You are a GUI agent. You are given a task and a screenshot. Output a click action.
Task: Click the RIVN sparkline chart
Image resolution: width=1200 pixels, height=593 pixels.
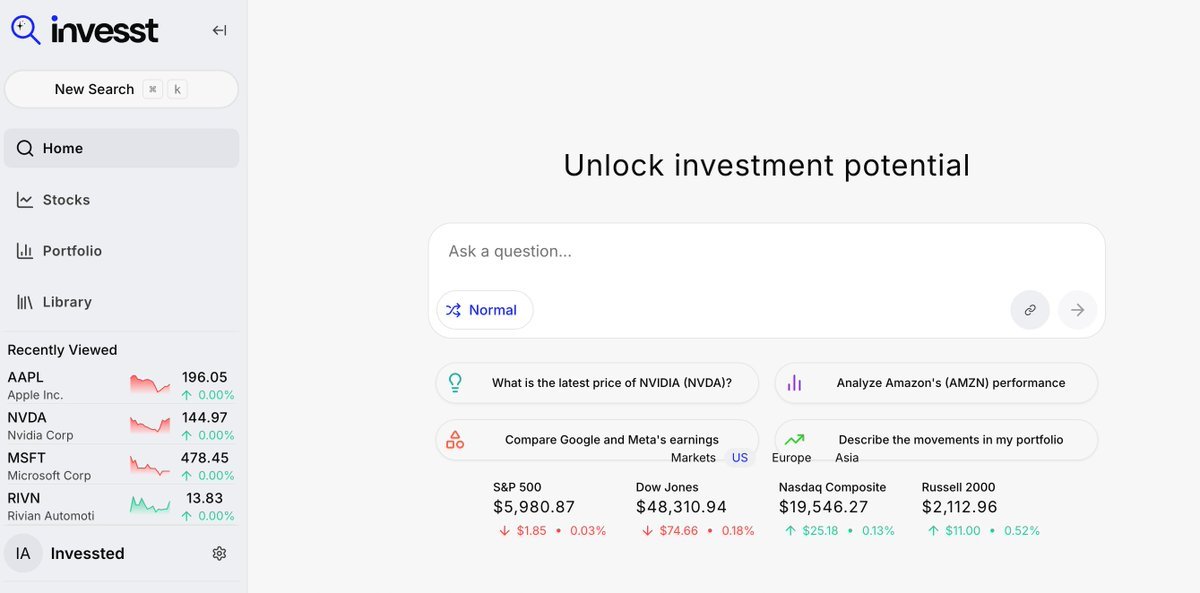coord(151,505)
